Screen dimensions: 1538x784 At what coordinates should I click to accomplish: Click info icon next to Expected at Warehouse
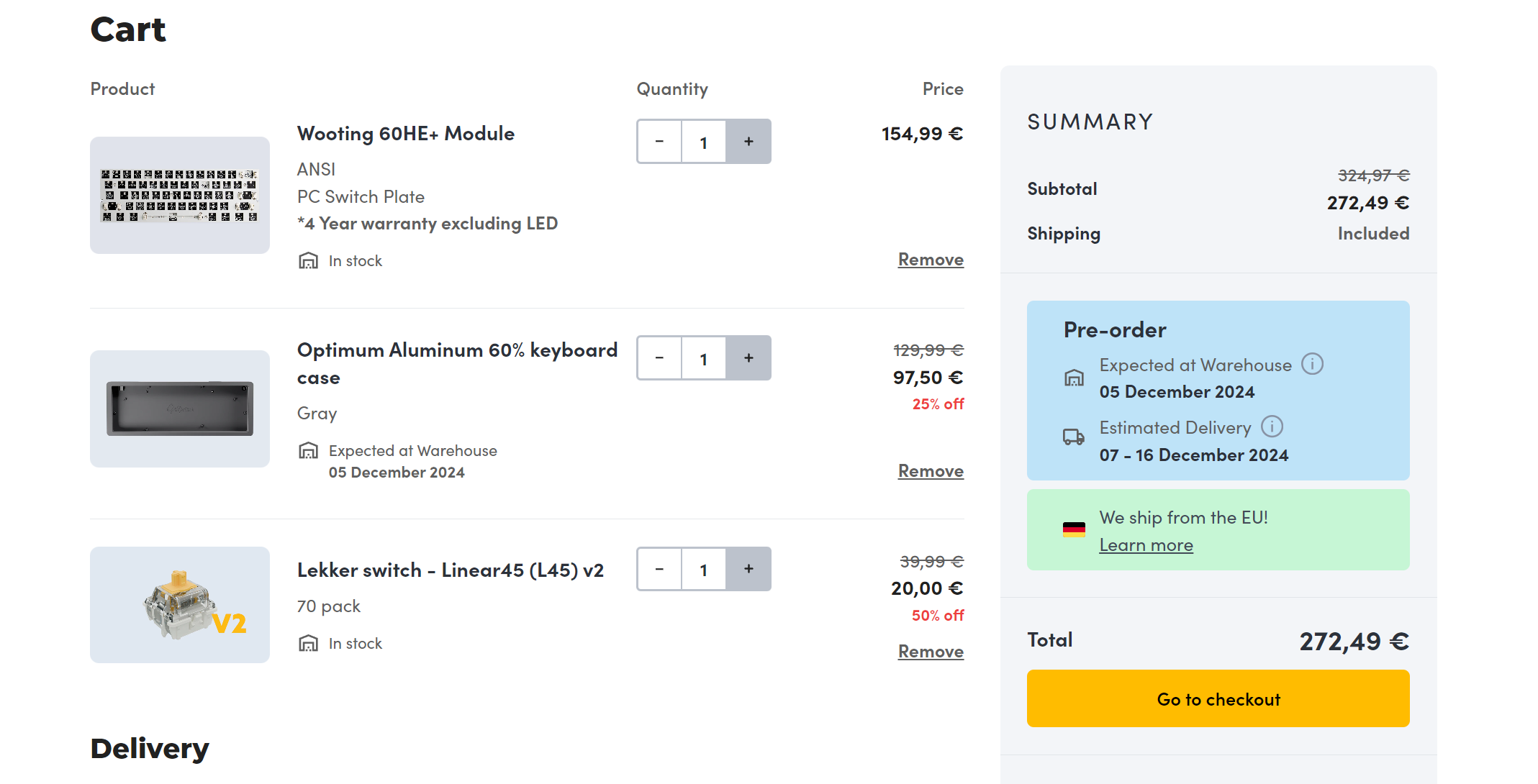pos(1312,364)
